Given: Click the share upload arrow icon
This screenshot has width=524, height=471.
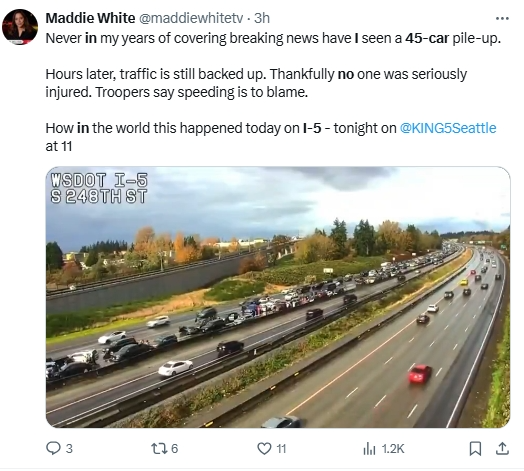Looking at the screenshot, I should click(x=502, y=448).
